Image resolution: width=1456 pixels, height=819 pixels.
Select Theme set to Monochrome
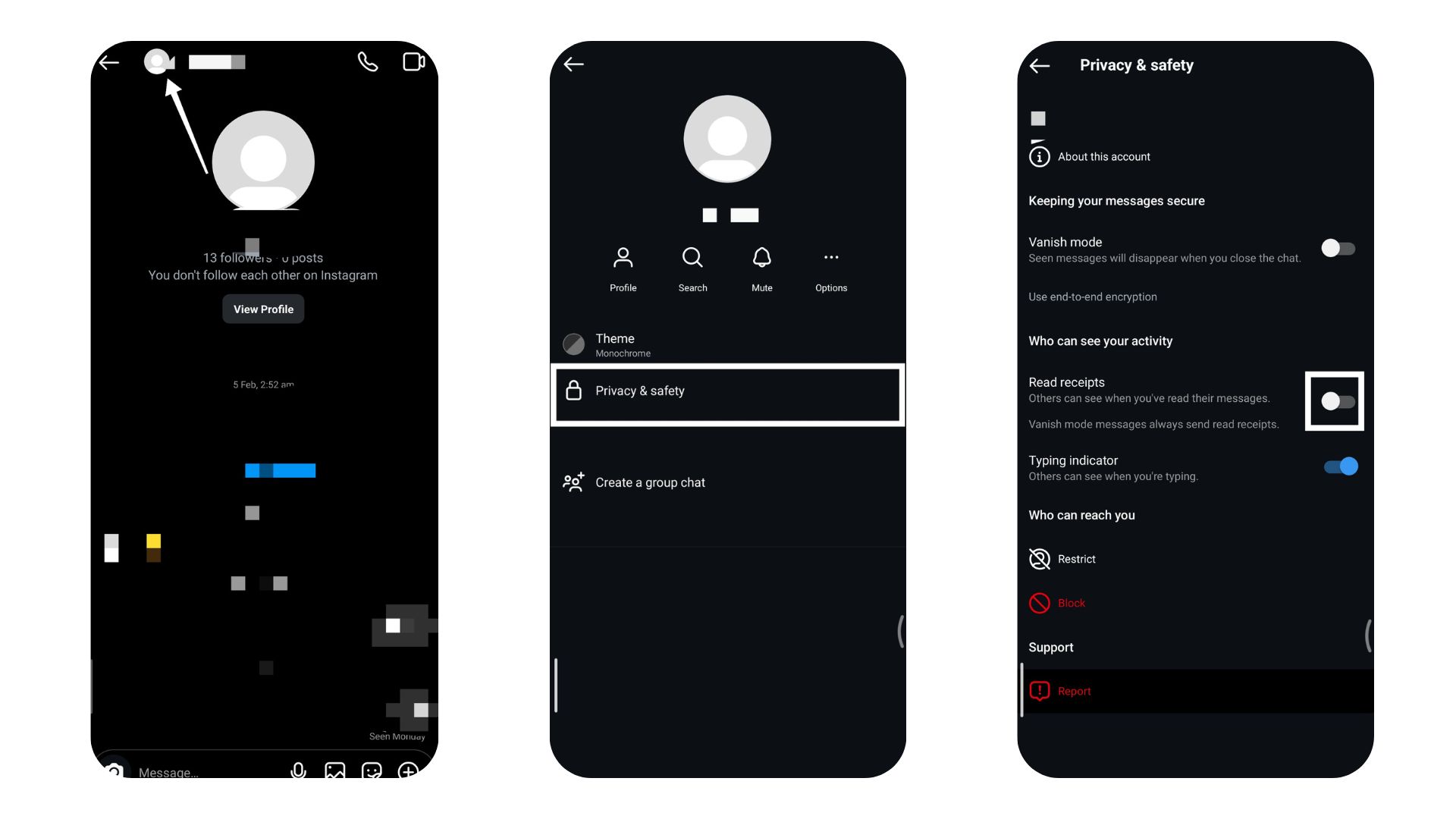(727, 344)
